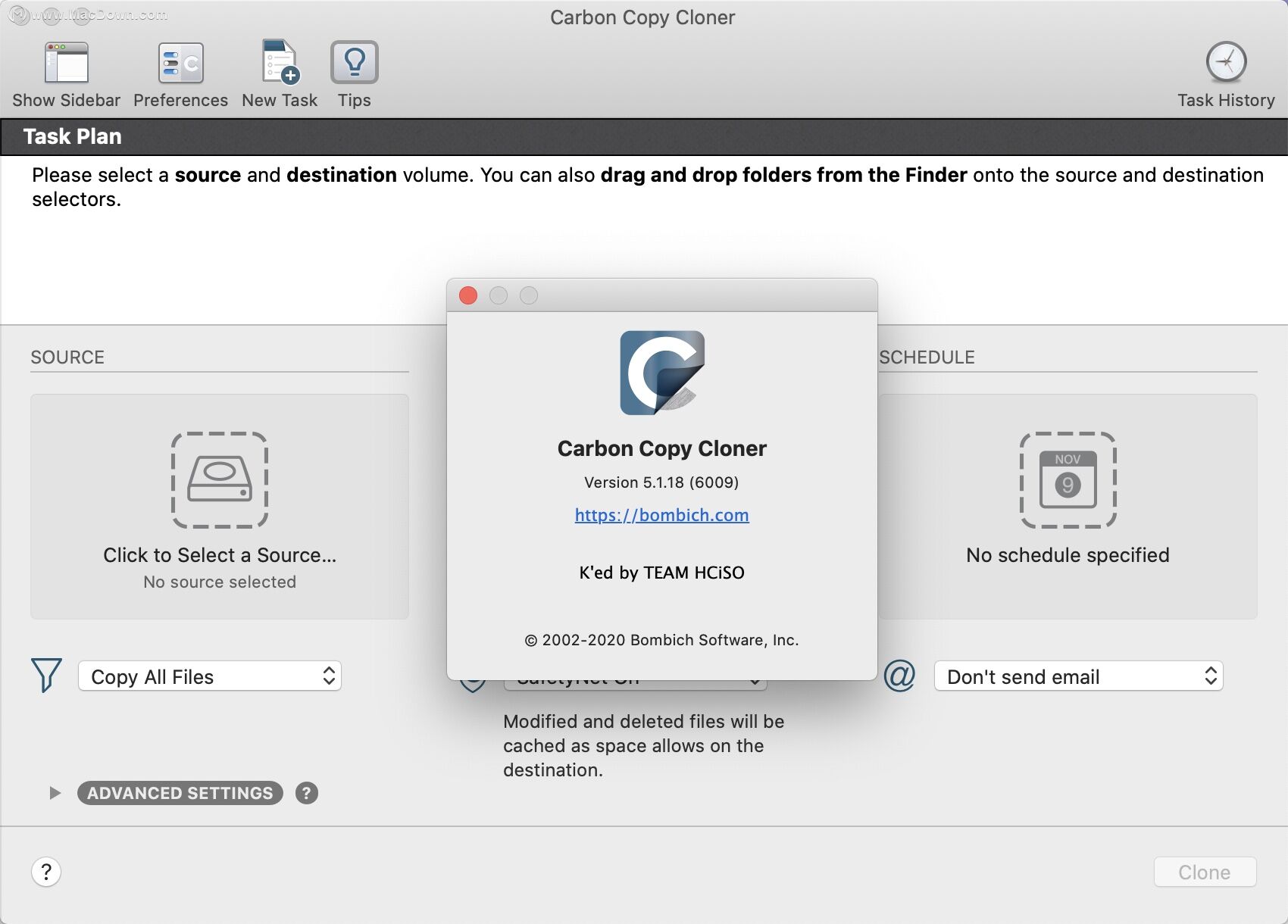
Task: Open the Copy All Files dropdown
Action: [x=210, y=676]
